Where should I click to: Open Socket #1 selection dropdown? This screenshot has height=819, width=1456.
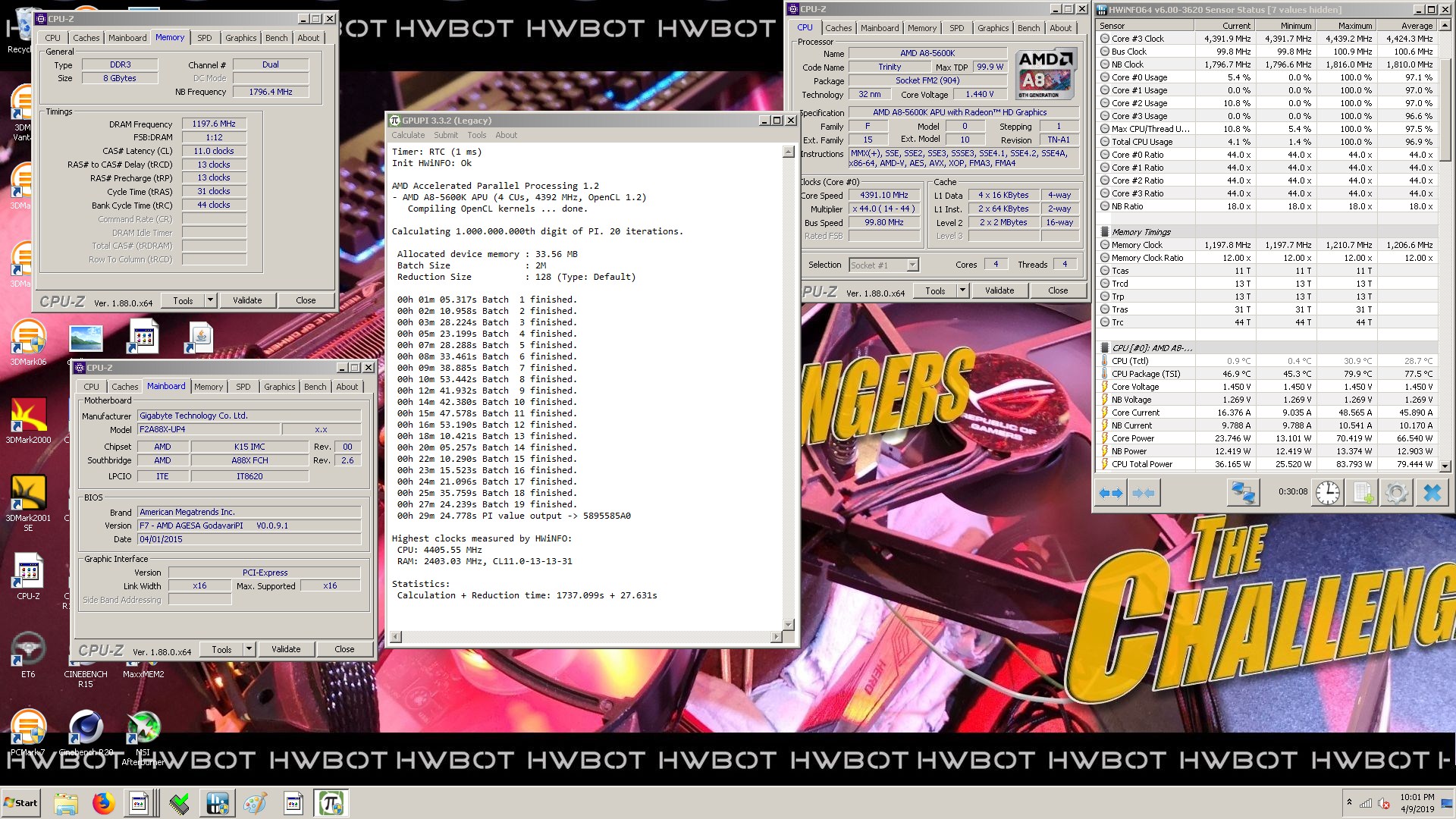pos(912,265)
